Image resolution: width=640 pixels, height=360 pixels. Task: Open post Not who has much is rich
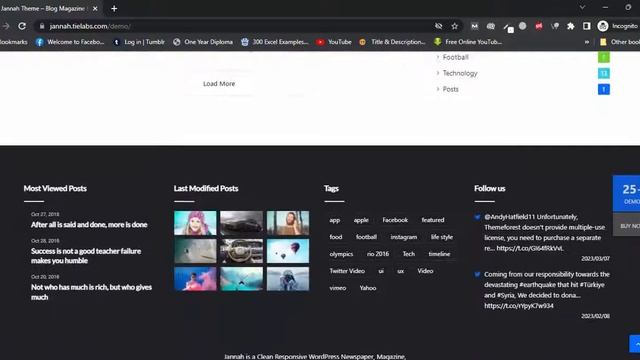point(91,292)
